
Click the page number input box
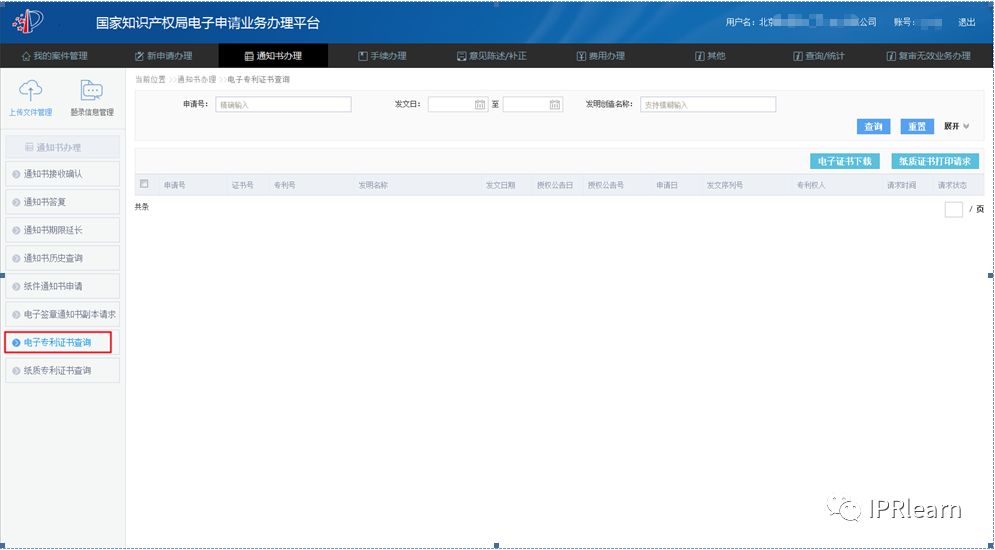(x=954, y=209)
